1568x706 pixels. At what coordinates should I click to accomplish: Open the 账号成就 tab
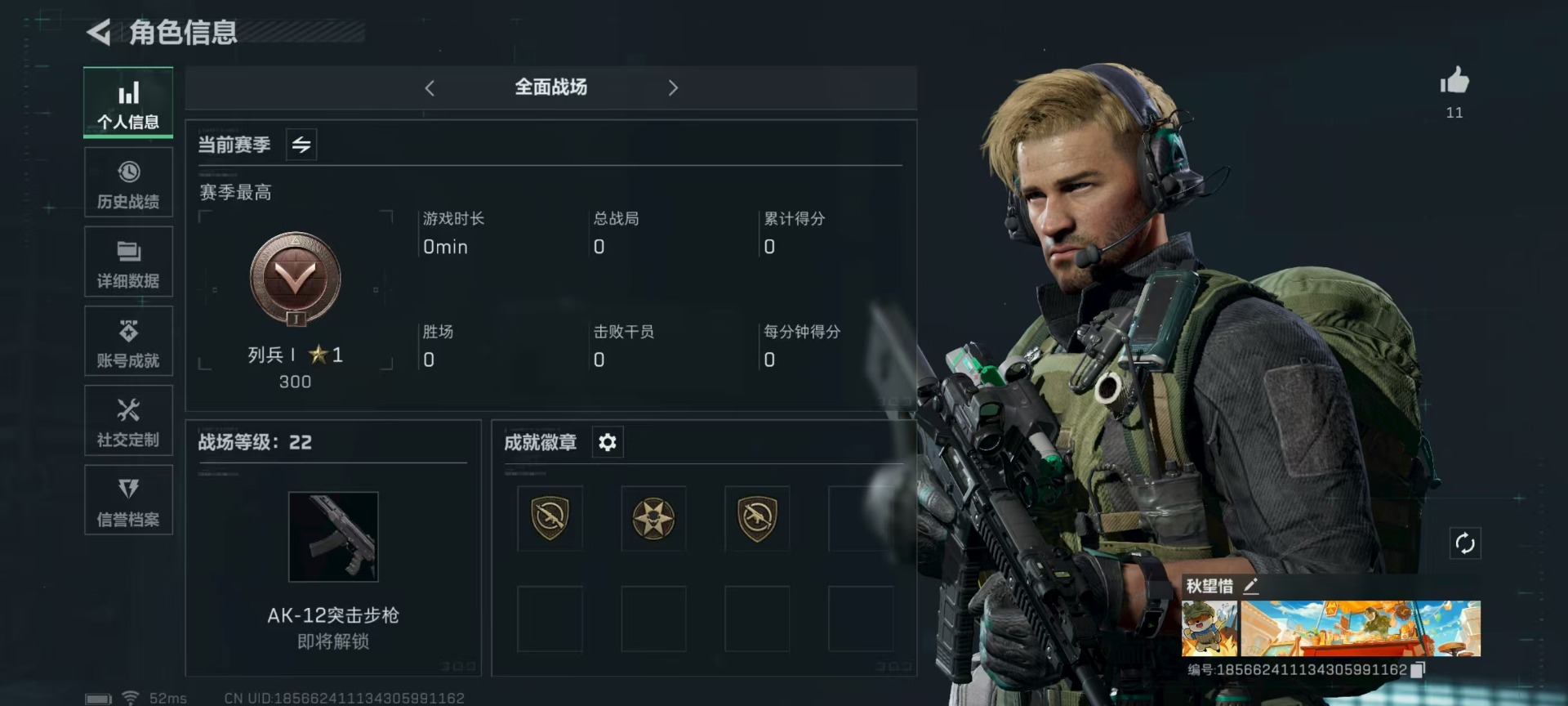tap(128, 341)
